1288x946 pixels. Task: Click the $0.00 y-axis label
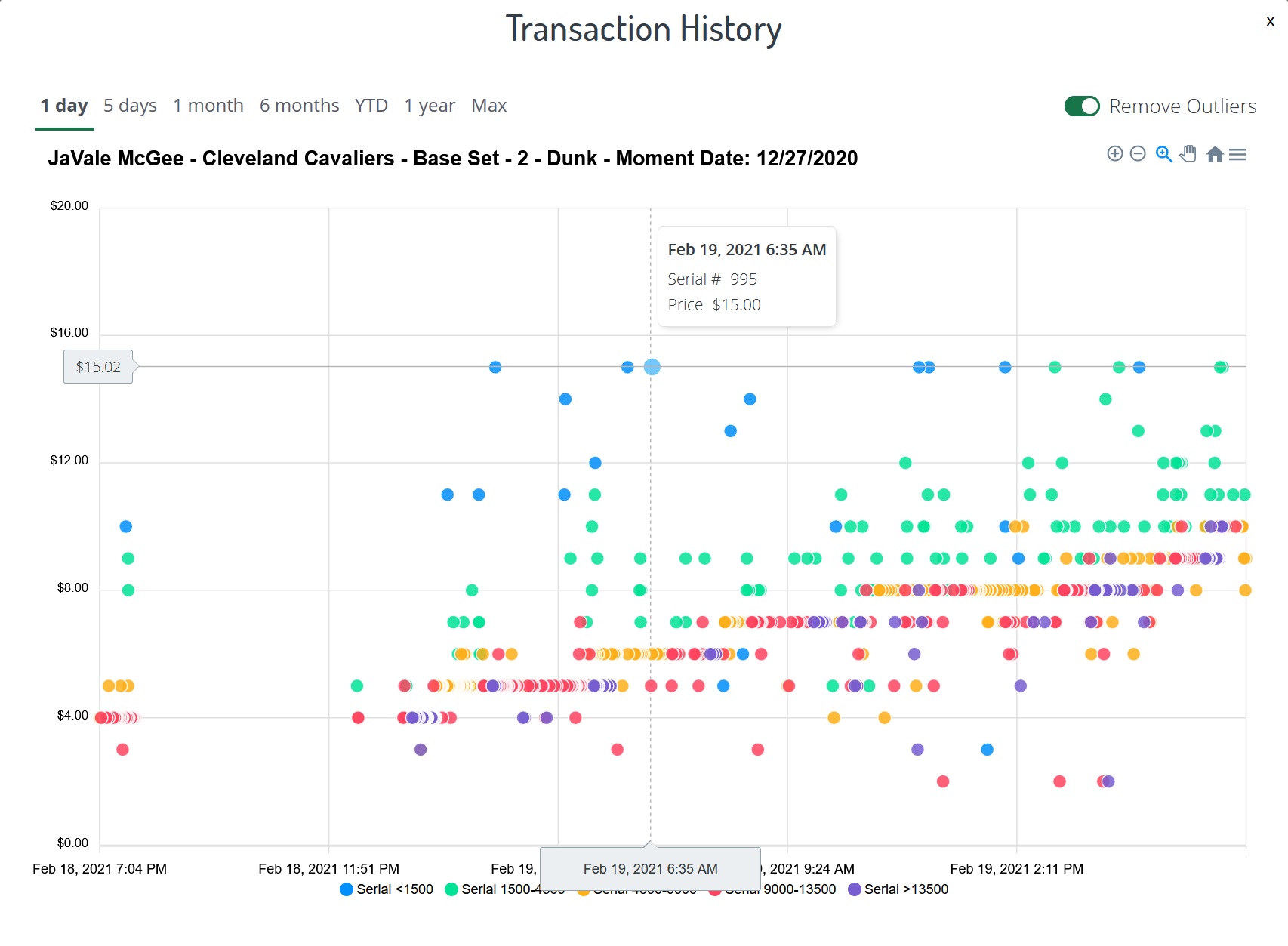(73, 843)
